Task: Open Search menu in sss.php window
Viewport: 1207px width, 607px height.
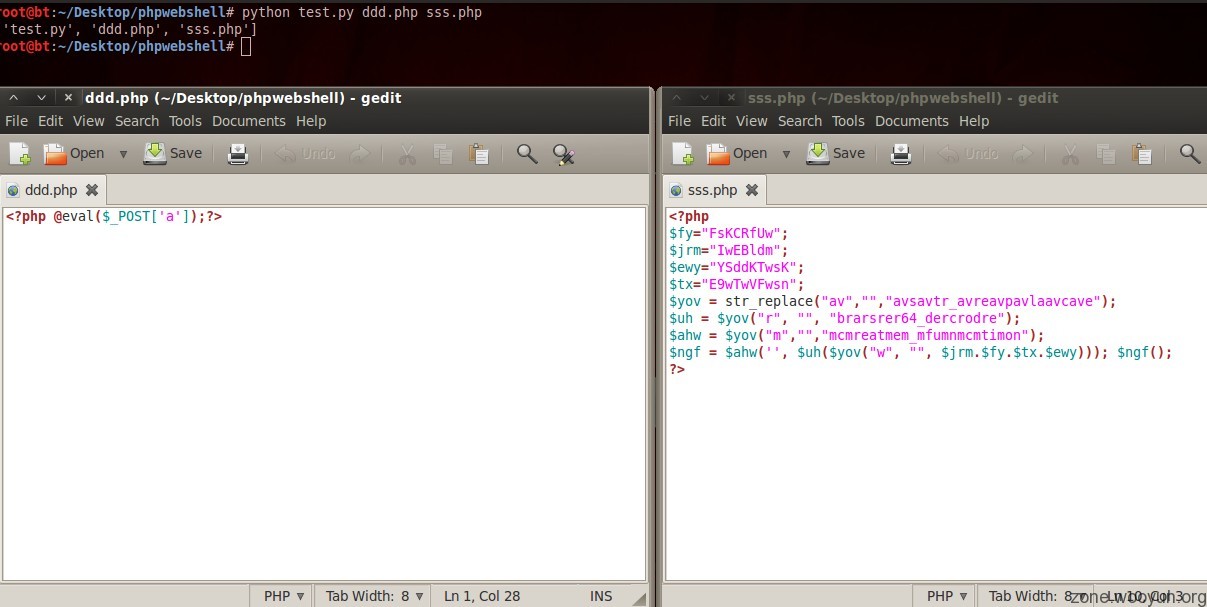Action: 800,121
